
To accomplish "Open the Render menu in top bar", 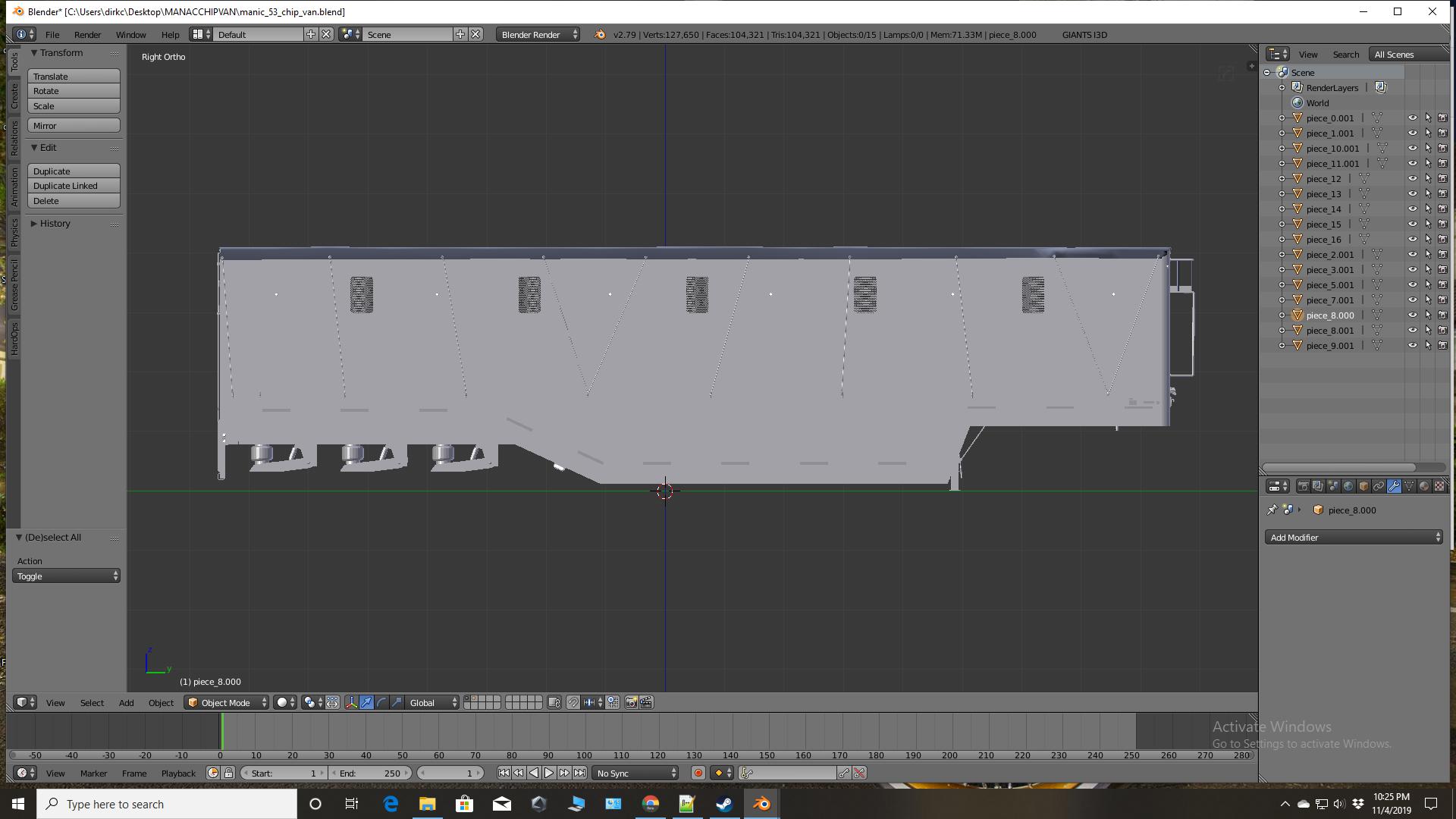I will click(x=87, y=35).
